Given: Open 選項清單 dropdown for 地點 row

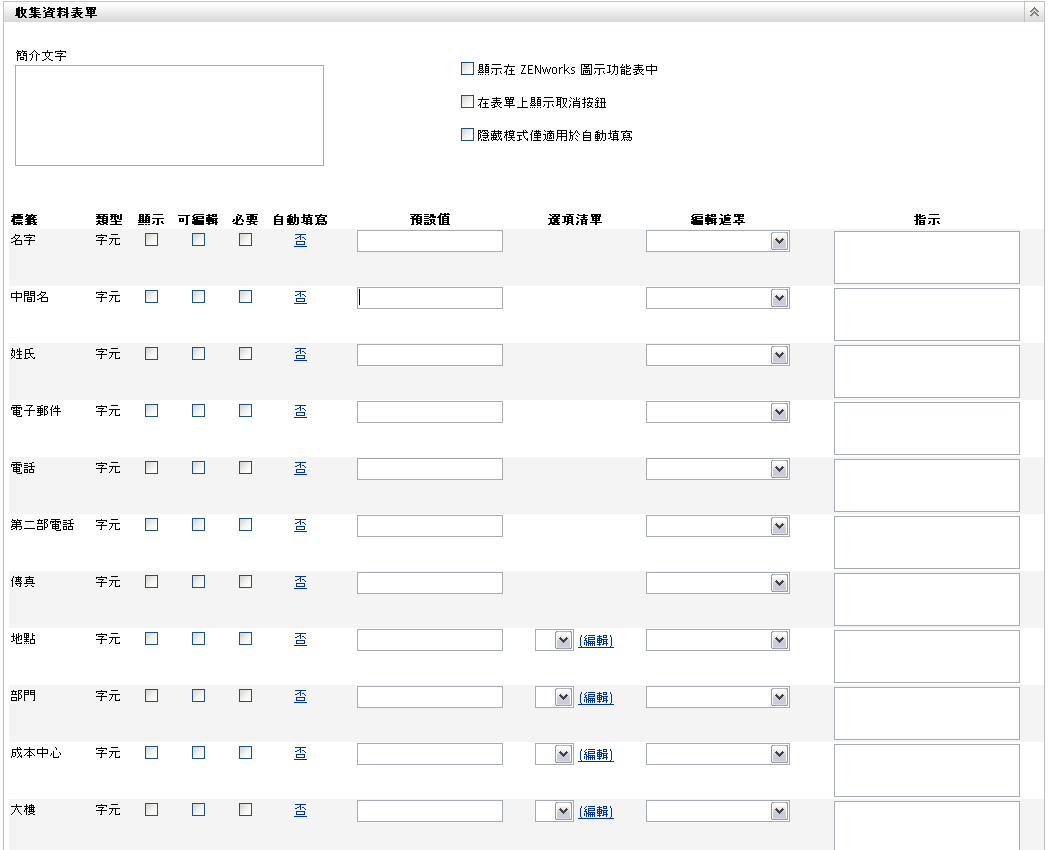Looking at the screenshot, I should [x=563, y=640].
